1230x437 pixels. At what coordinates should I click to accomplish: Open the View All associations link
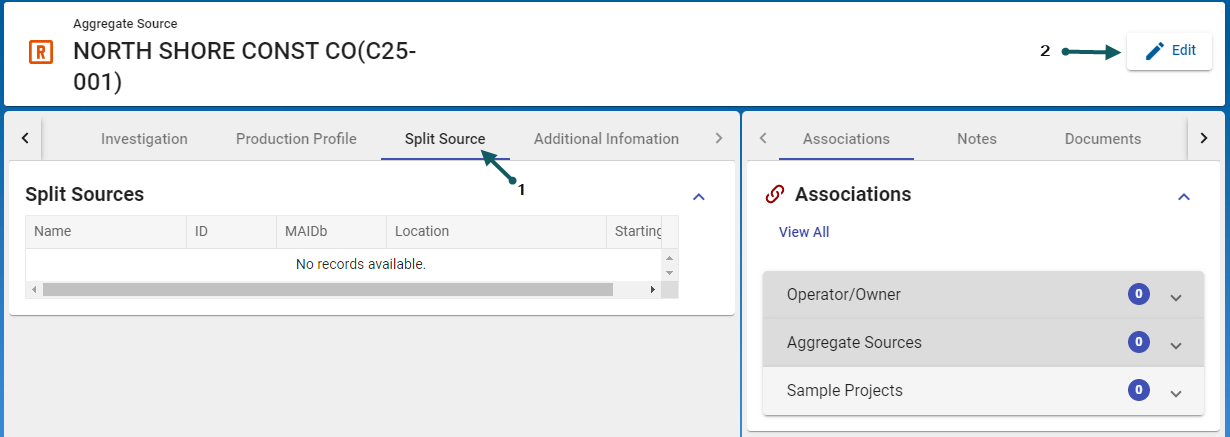[x=804, y=232]
